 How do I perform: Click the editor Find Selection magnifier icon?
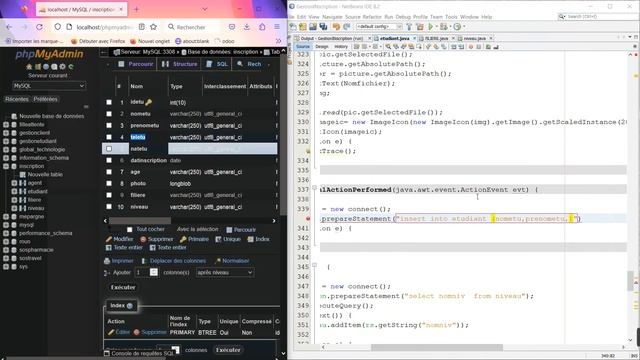(x=388, y=47)
